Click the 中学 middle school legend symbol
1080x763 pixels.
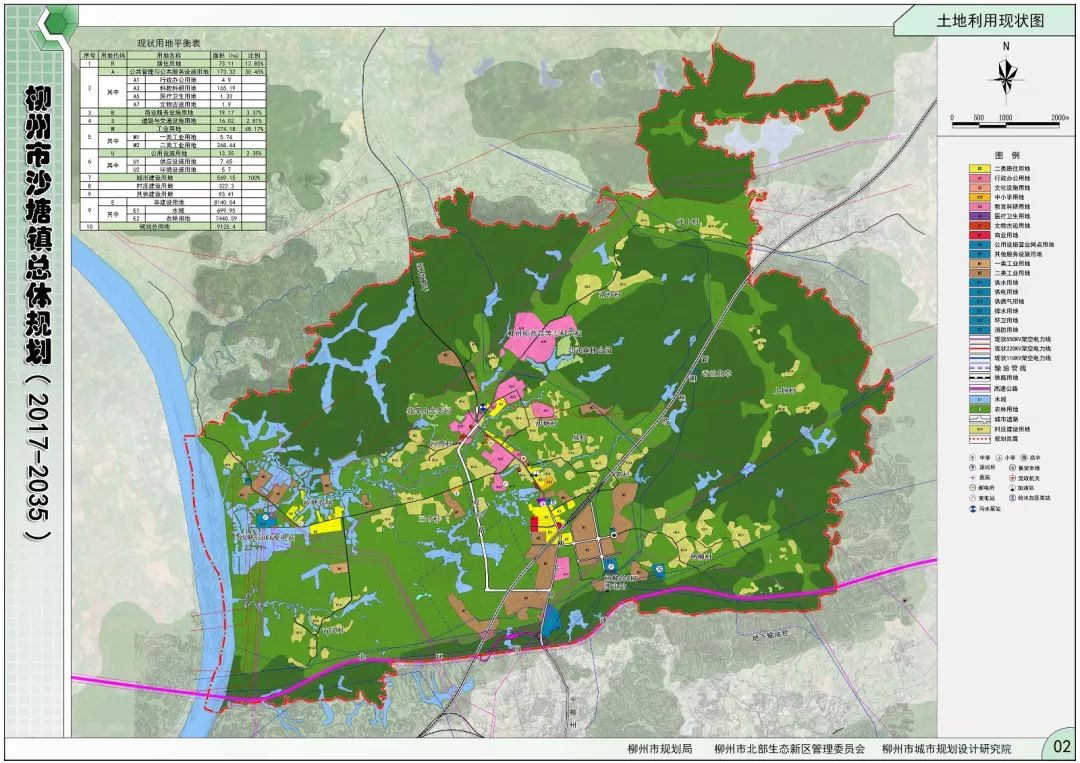pos(973,457)
